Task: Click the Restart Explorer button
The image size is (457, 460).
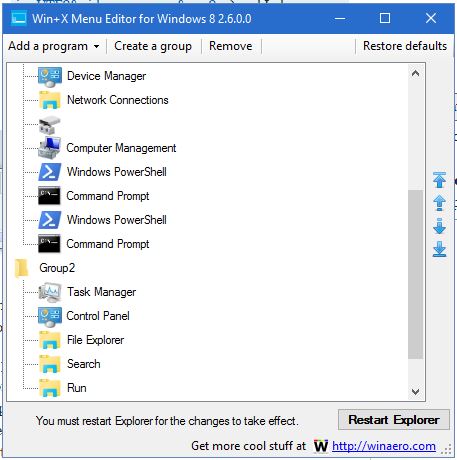Action: click(x=394, y=420)
